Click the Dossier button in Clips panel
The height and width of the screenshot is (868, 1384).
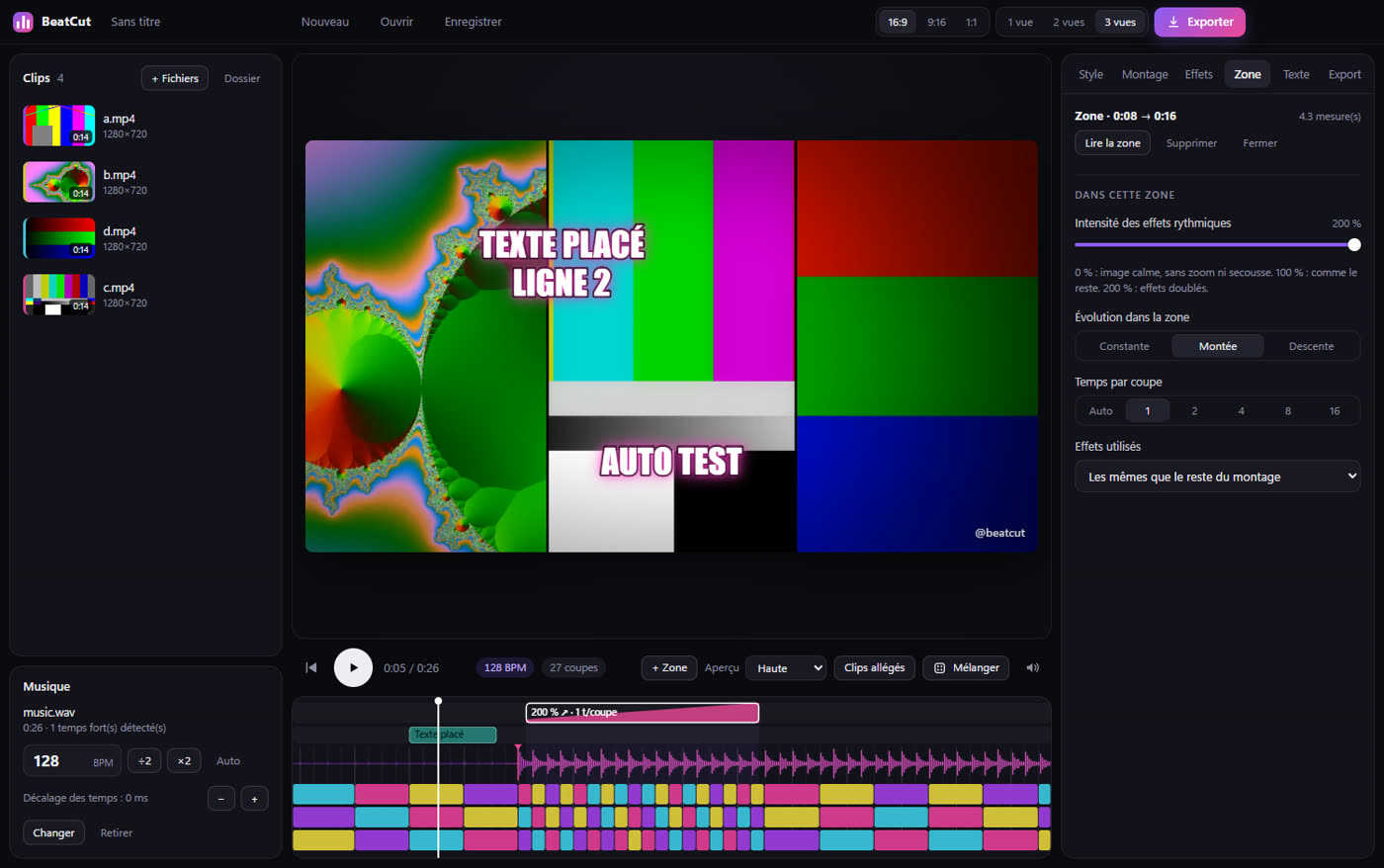pyautogui.click(x=242, y=78)
